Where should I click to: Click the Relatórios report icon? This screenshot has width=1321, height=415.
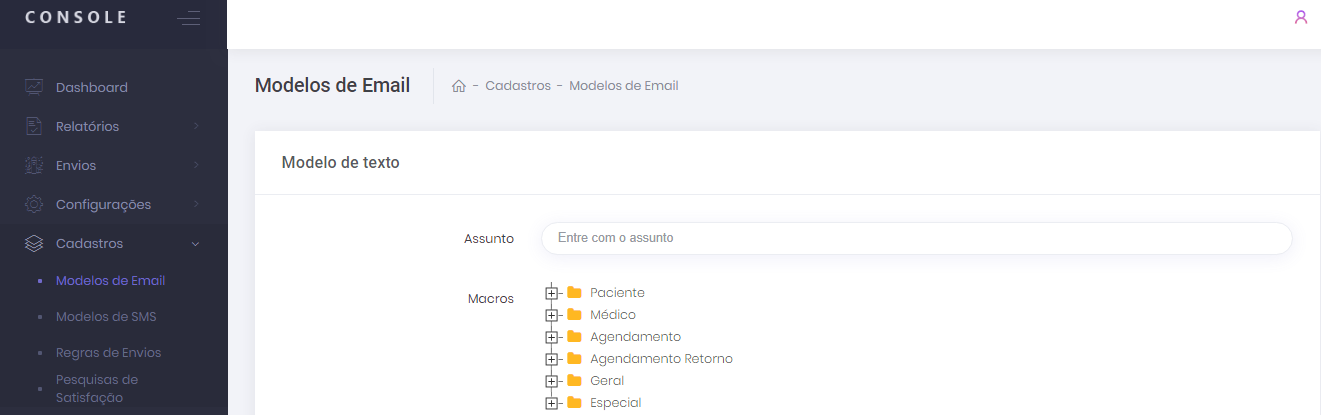(x=34, y=126)
